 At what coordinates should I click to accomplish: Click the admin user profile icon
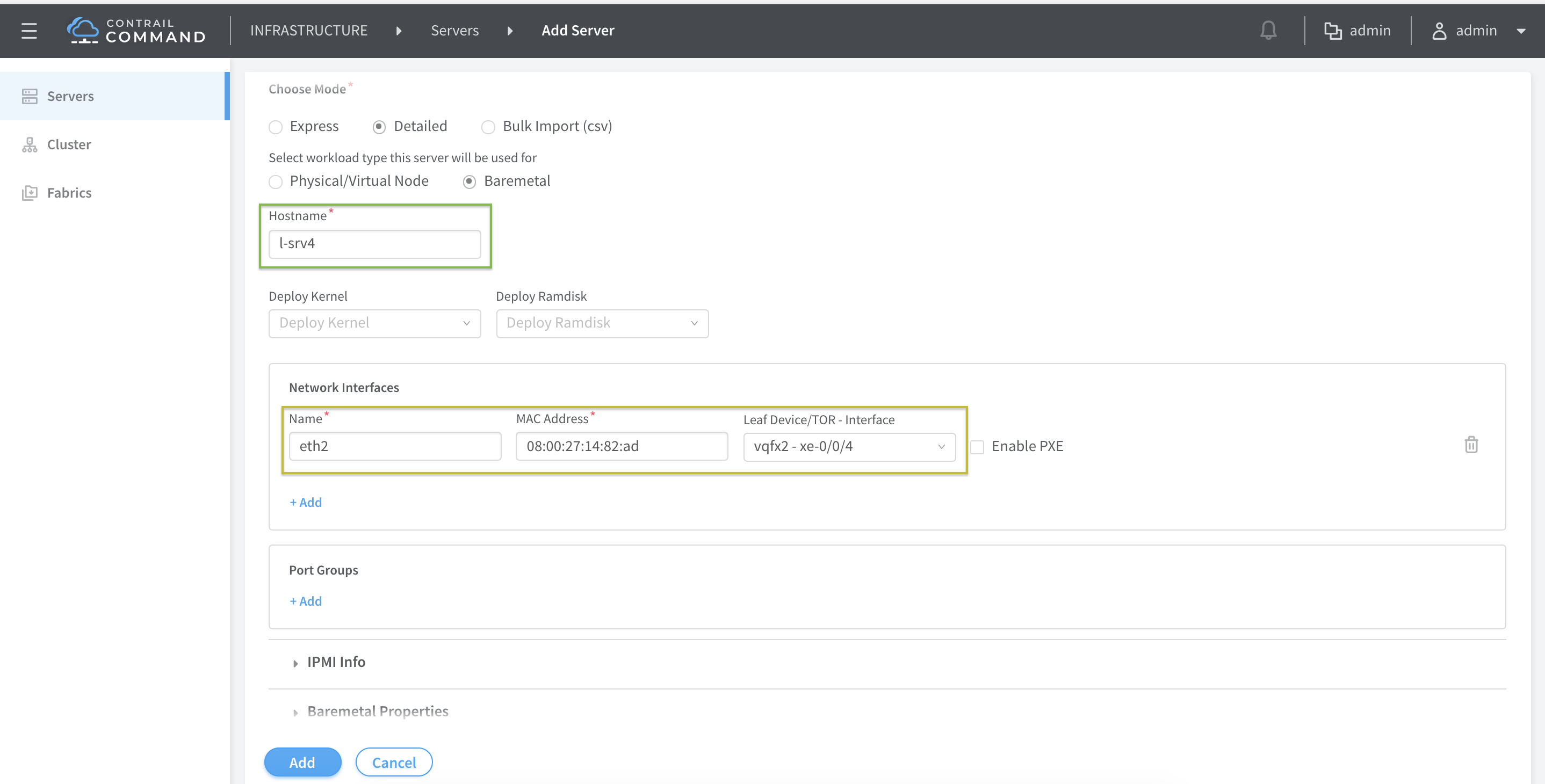pyautogui.click(x=1439, y=31)
